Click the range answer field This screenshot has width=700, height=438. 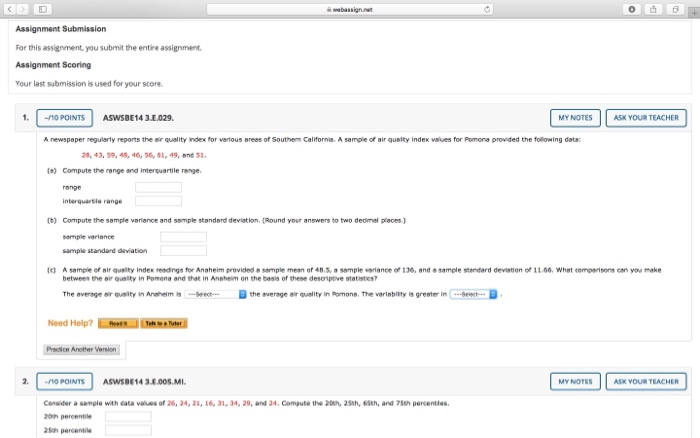(158, 187)
